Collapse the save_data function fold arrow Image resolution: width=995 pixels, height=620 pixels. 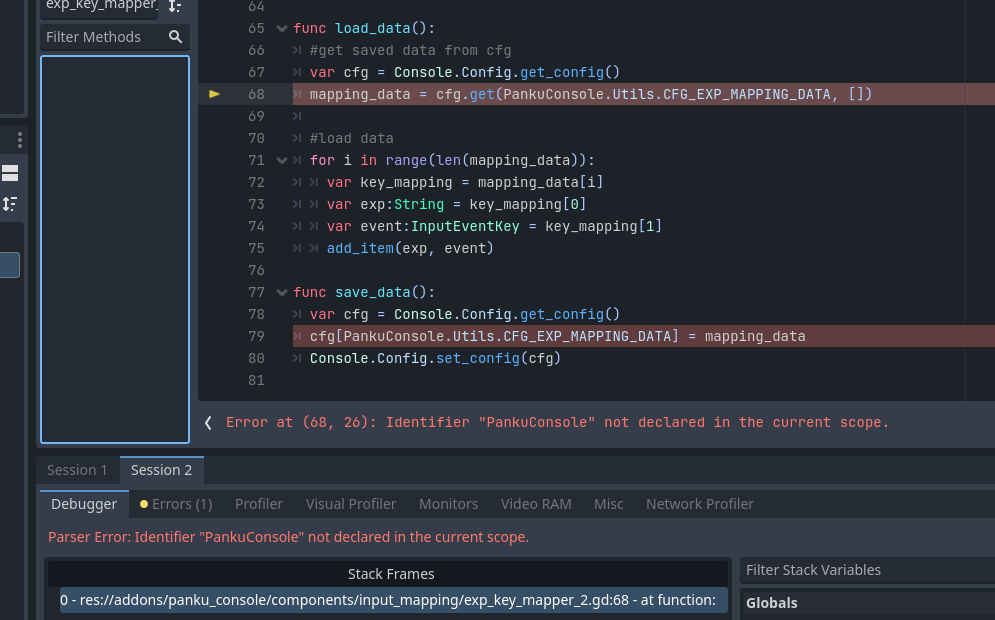click(282, 292)
